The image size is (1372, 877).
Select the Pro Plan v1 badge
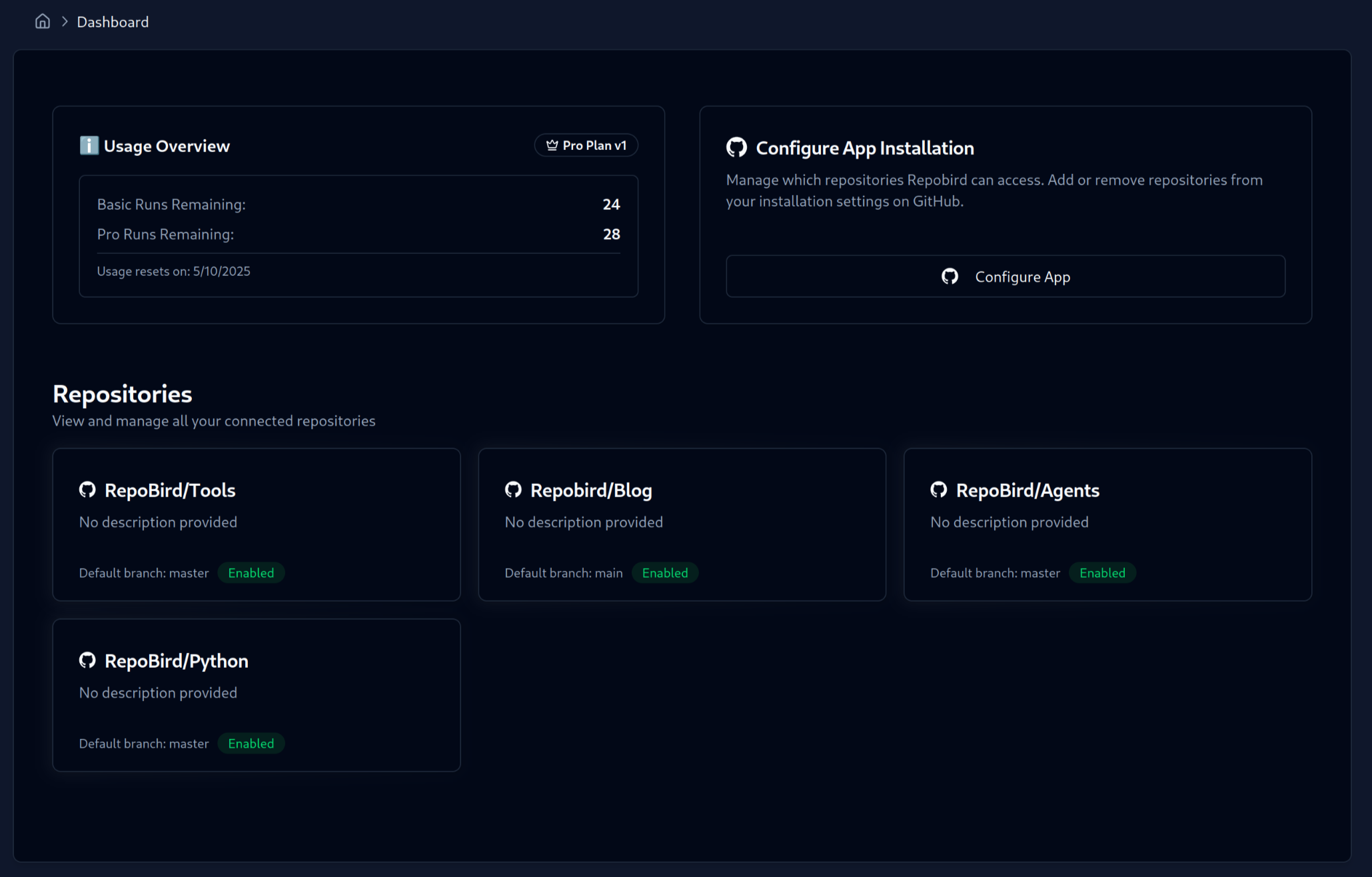click(586, 145)
